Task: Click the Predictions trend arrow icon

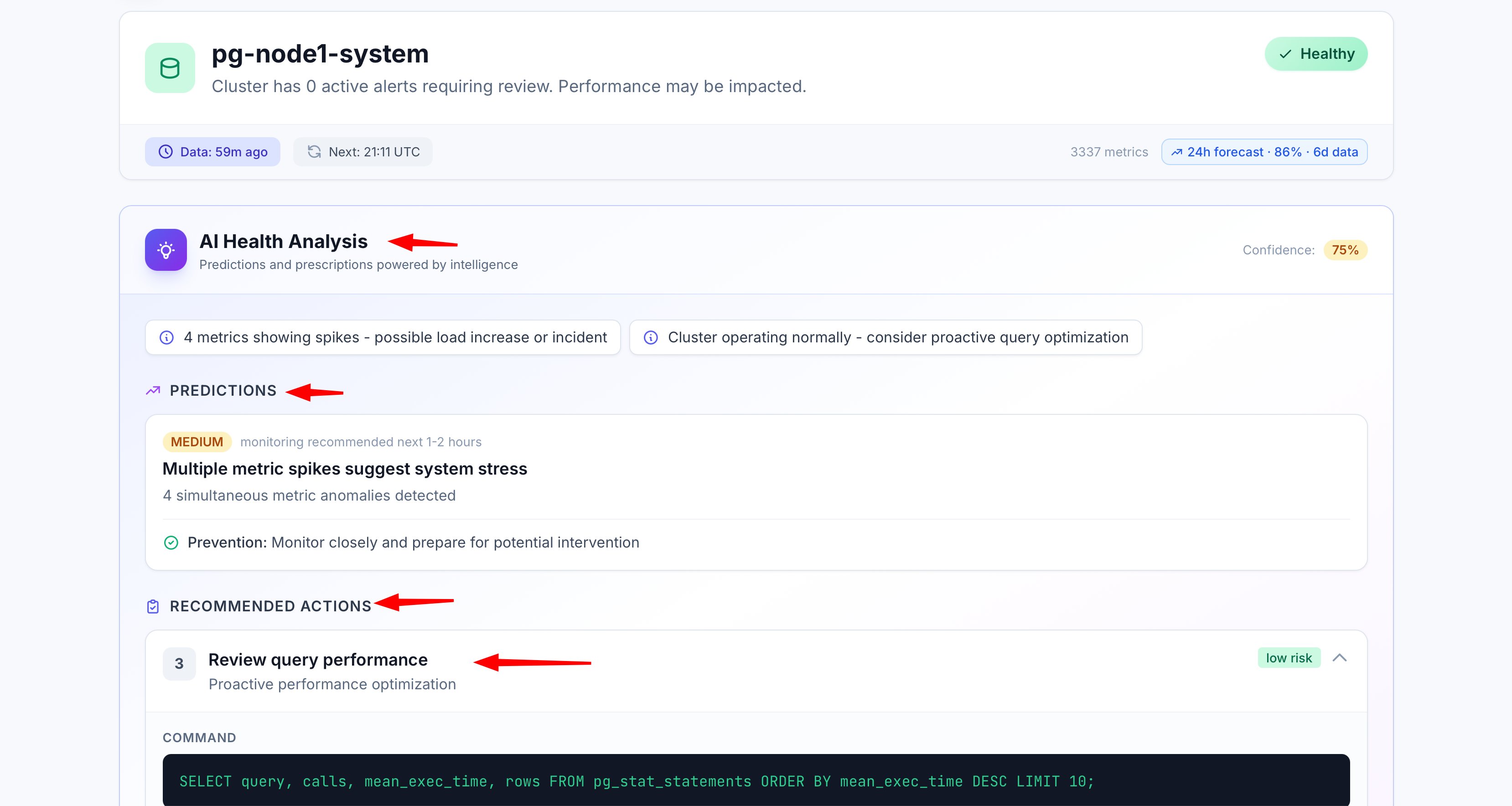Action: click(153, 390)
